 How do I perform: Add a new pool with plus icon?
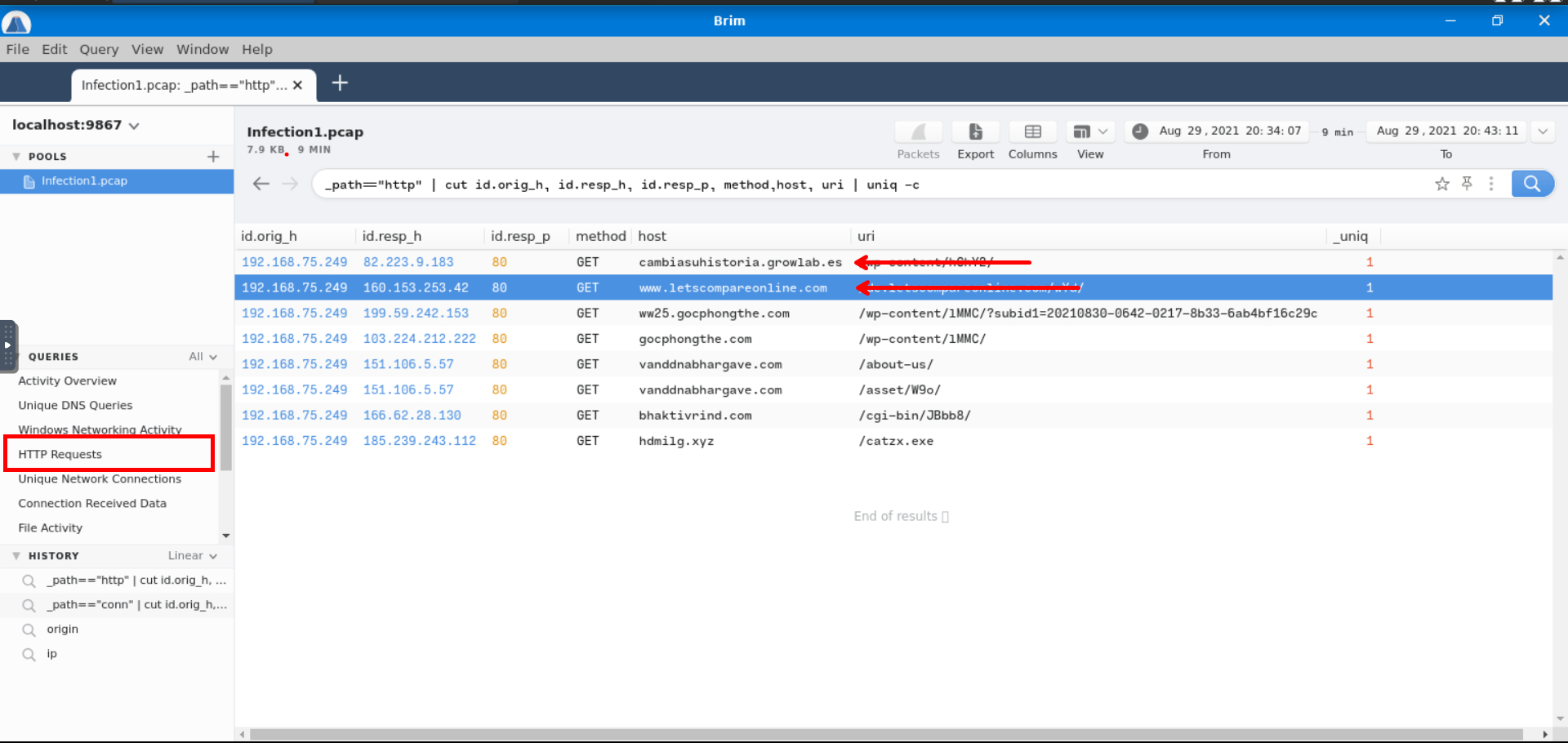click(213, 157)
